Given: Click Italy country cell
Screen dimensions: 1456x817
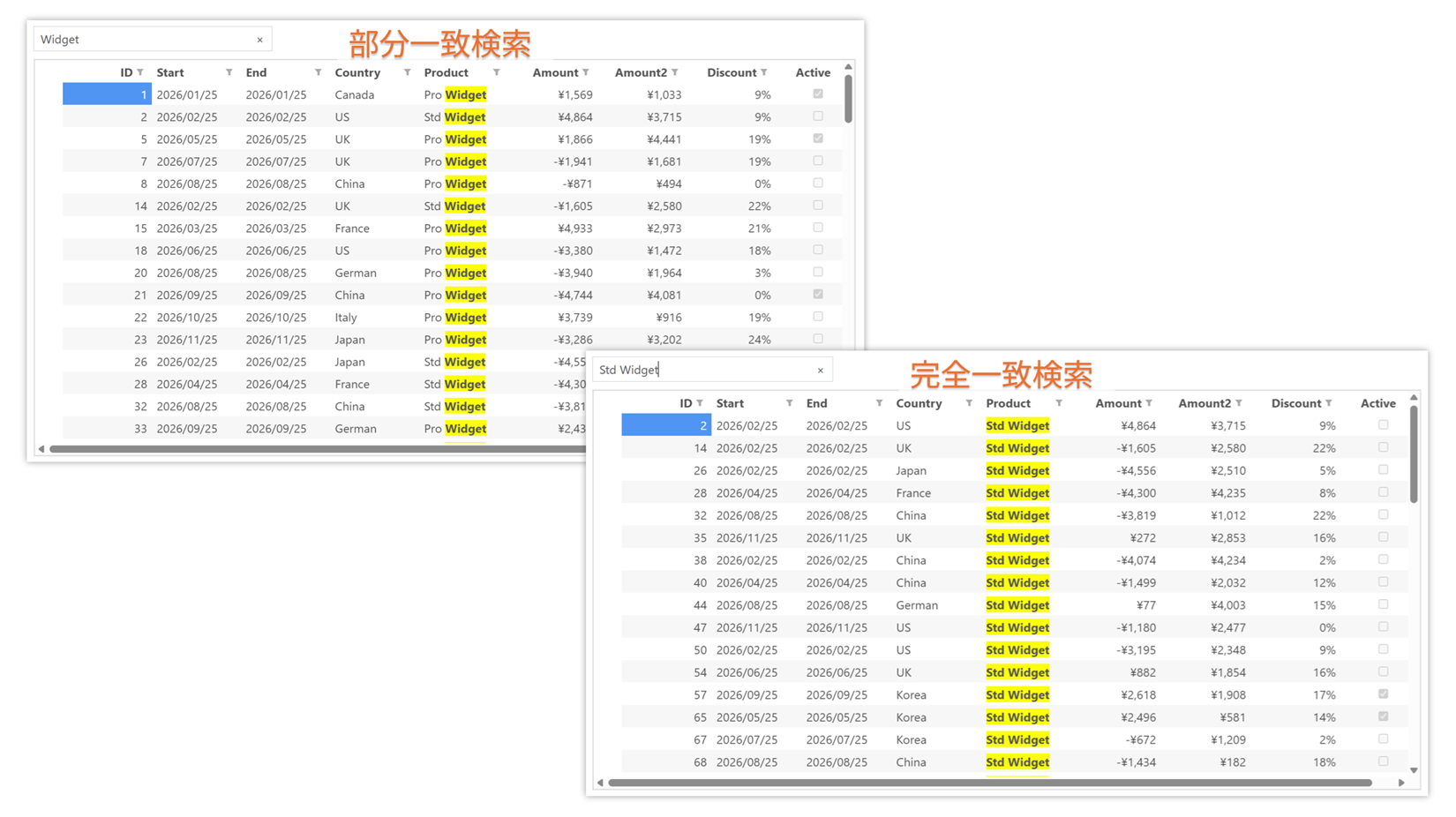Looking at the screenshot, I should 346,318.
